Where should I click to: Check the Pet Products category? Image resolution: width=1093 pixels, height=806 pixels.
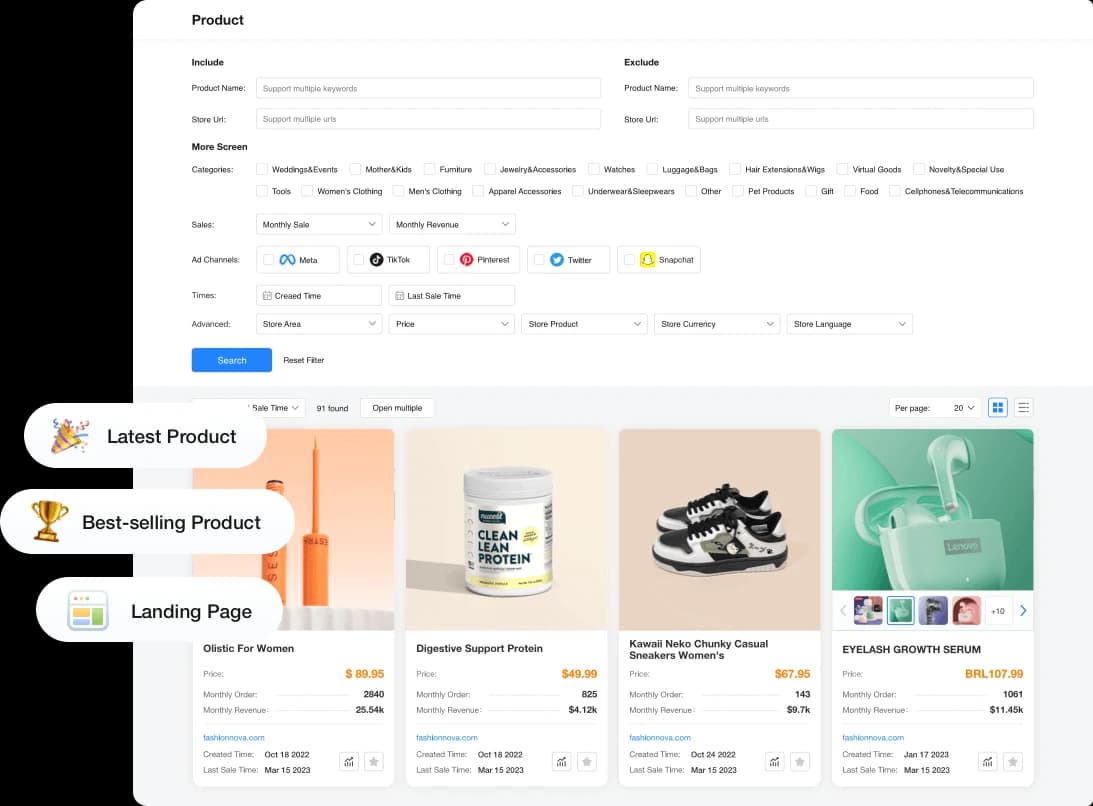(x=737, y=191)
